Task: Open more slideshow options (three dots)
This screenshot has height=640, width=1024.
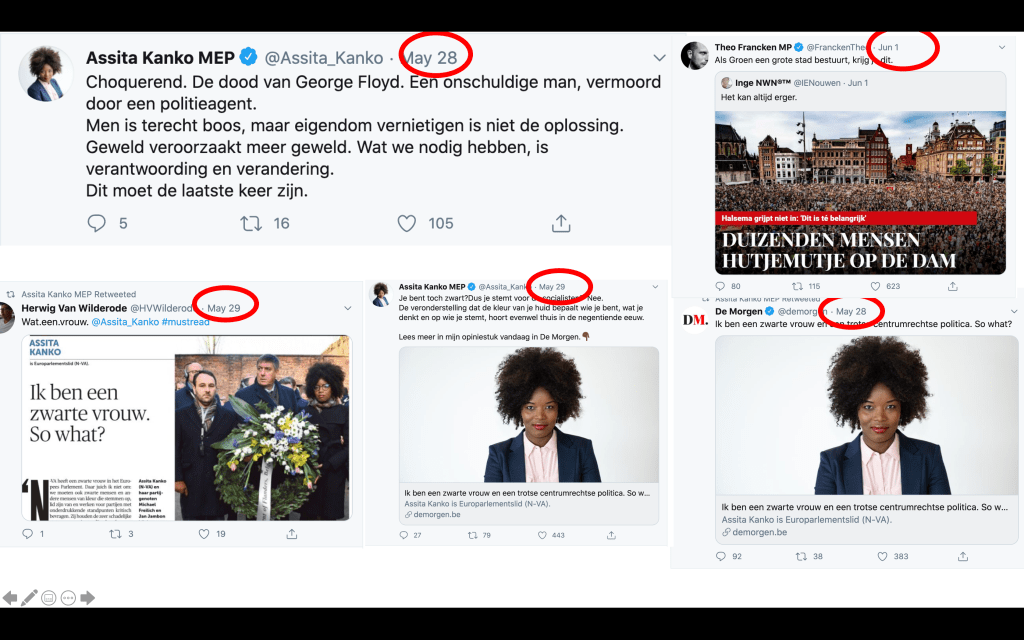Action: (68, 598)
